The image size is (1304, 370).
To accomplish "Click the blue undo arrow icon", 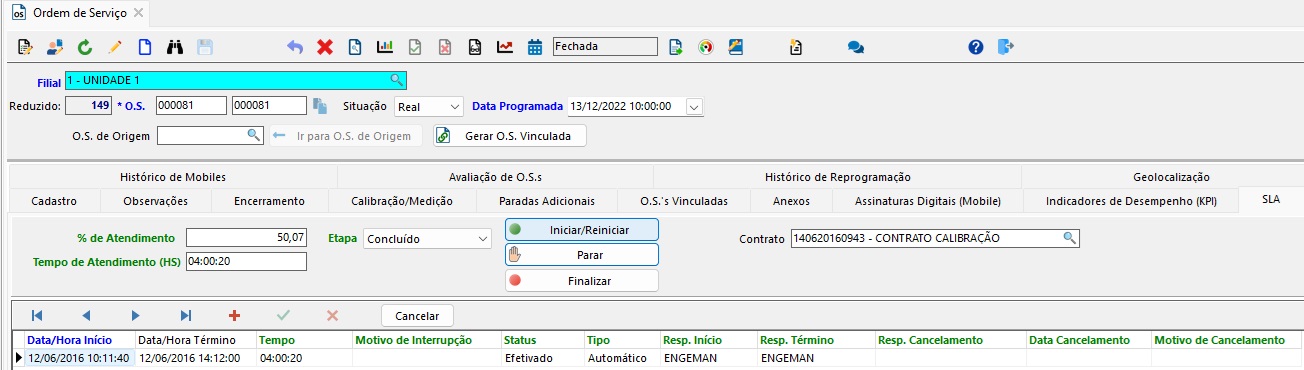I will point(295,47).
